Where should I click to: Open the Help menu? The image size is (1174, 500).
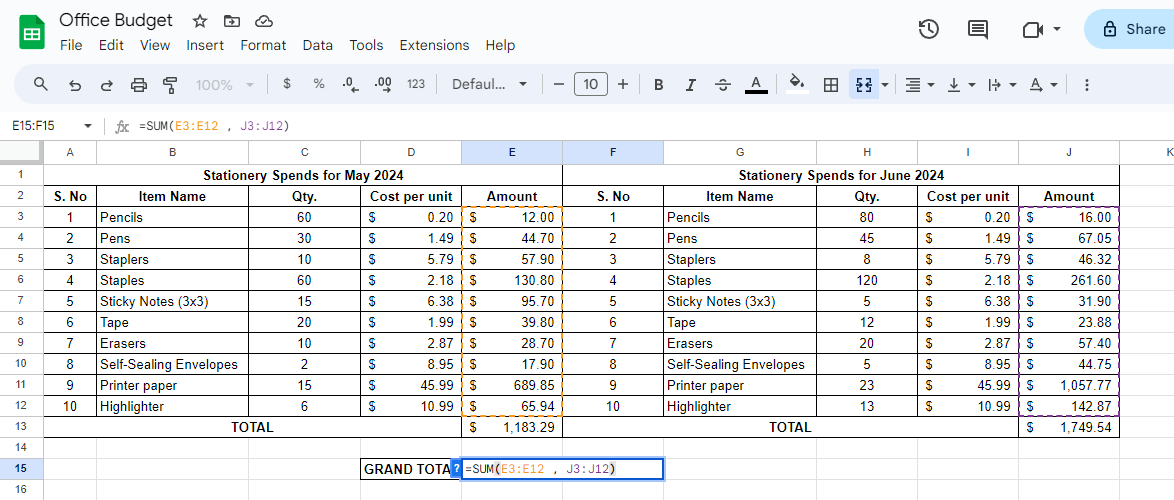point(500,46)
